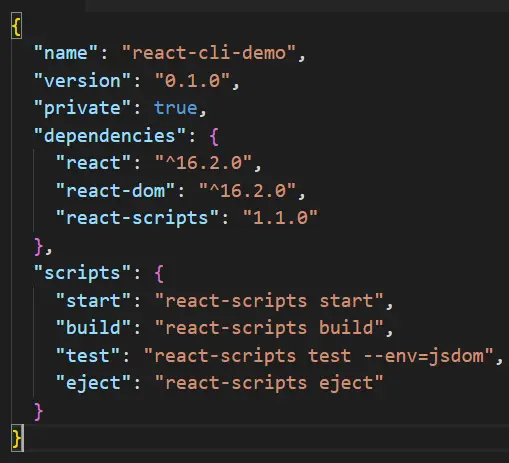Click the "react-scripts test --env=jsdom" value
Screen dimensions: 509x463
pos(319,356)
